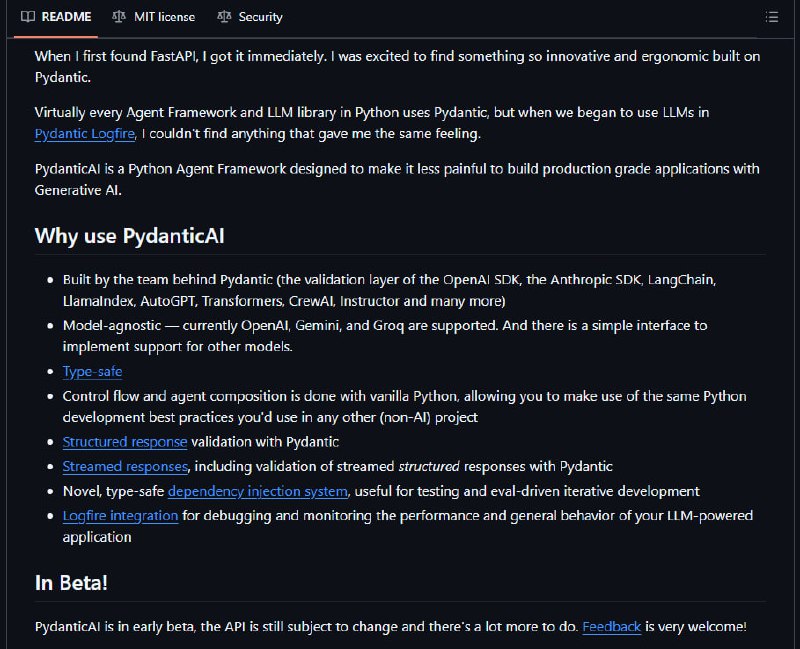Click the scale icon beside Security

(224, 16)
